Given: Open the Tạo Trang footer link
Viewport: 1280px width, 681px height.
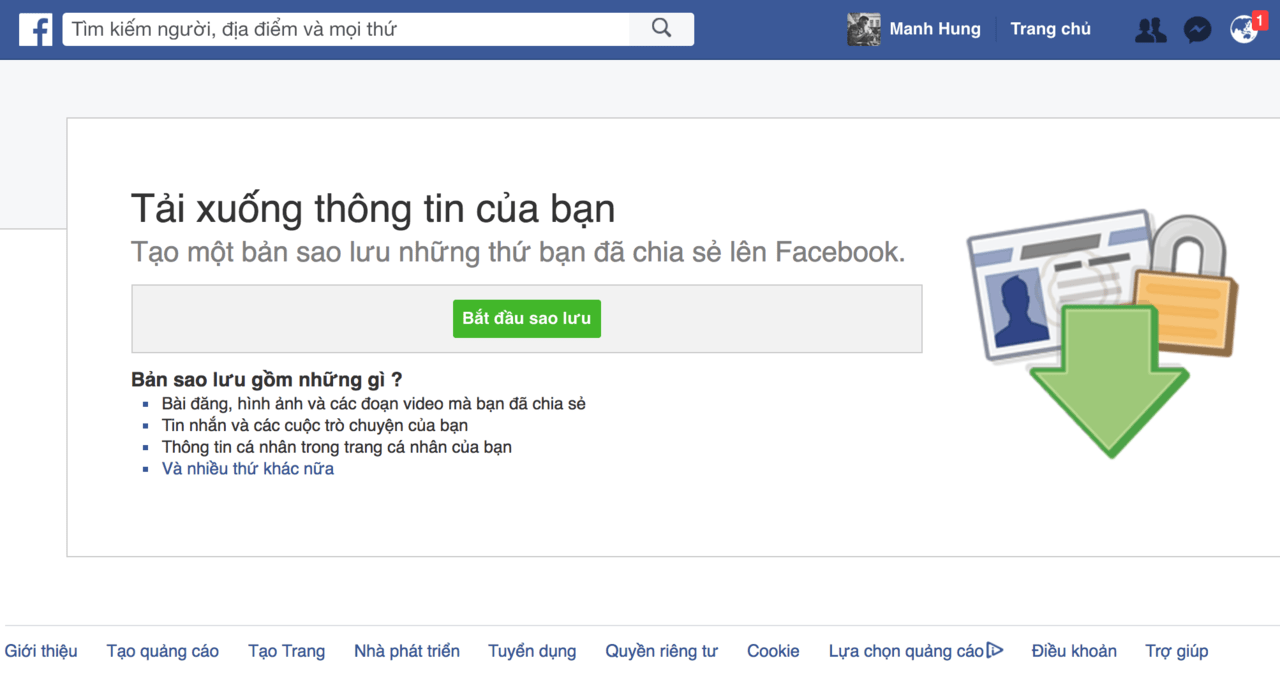Looking at the screenshot, I should click(287, 651).
